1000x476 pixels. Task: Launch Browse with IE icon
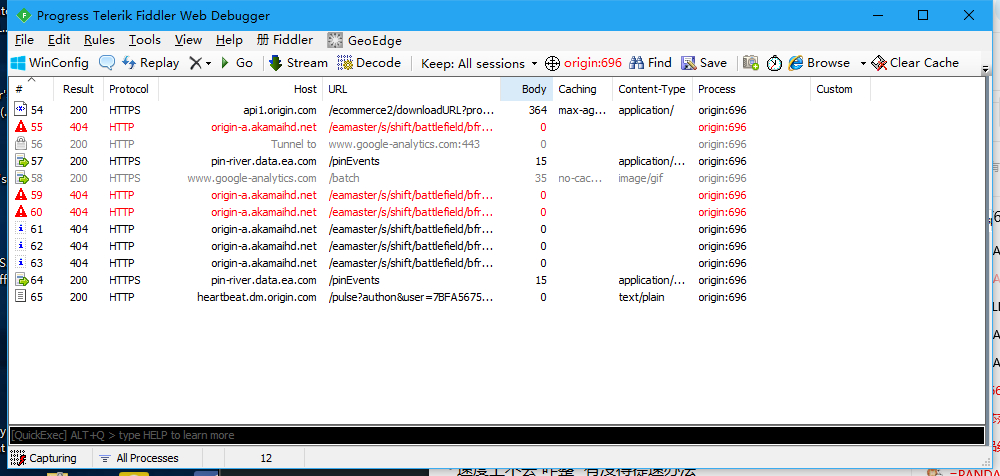click(819, 63)
